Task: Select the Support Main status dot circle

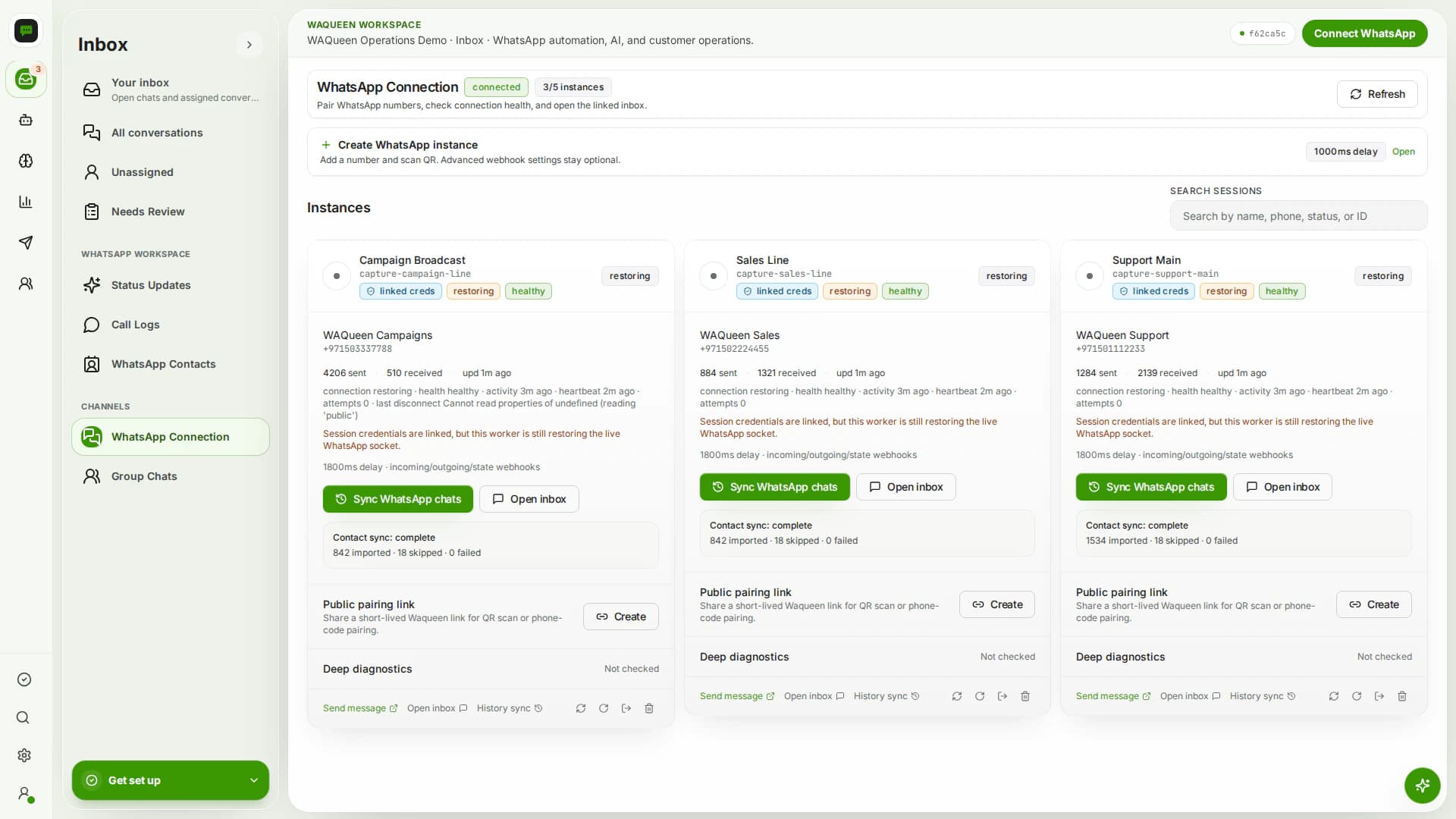Action: (x=1090, y=276)
